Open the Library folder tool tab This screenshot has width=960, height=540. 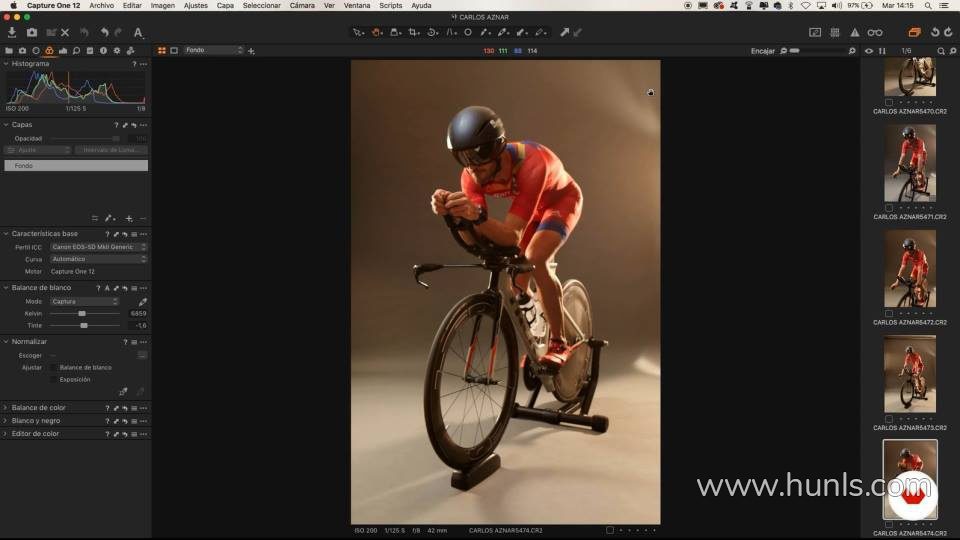coord(9,51)
